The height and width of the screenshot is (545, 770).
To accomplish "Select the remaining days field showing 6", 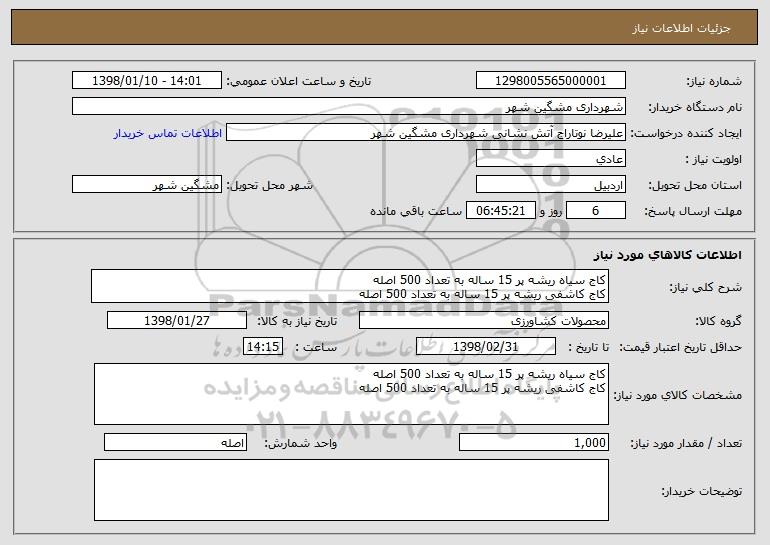I will 596,211.
